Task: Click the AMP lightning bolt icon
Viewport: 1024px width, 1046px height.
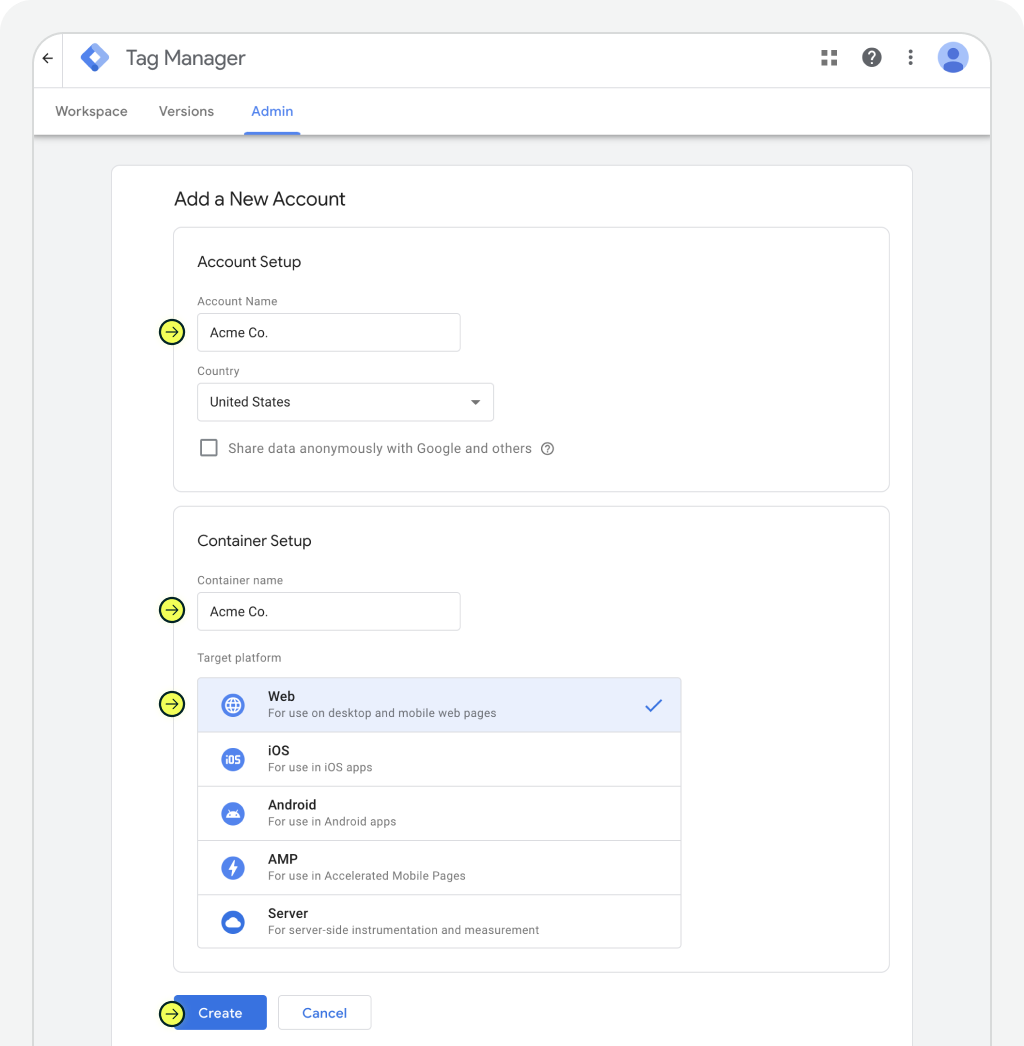Action: 233,868
